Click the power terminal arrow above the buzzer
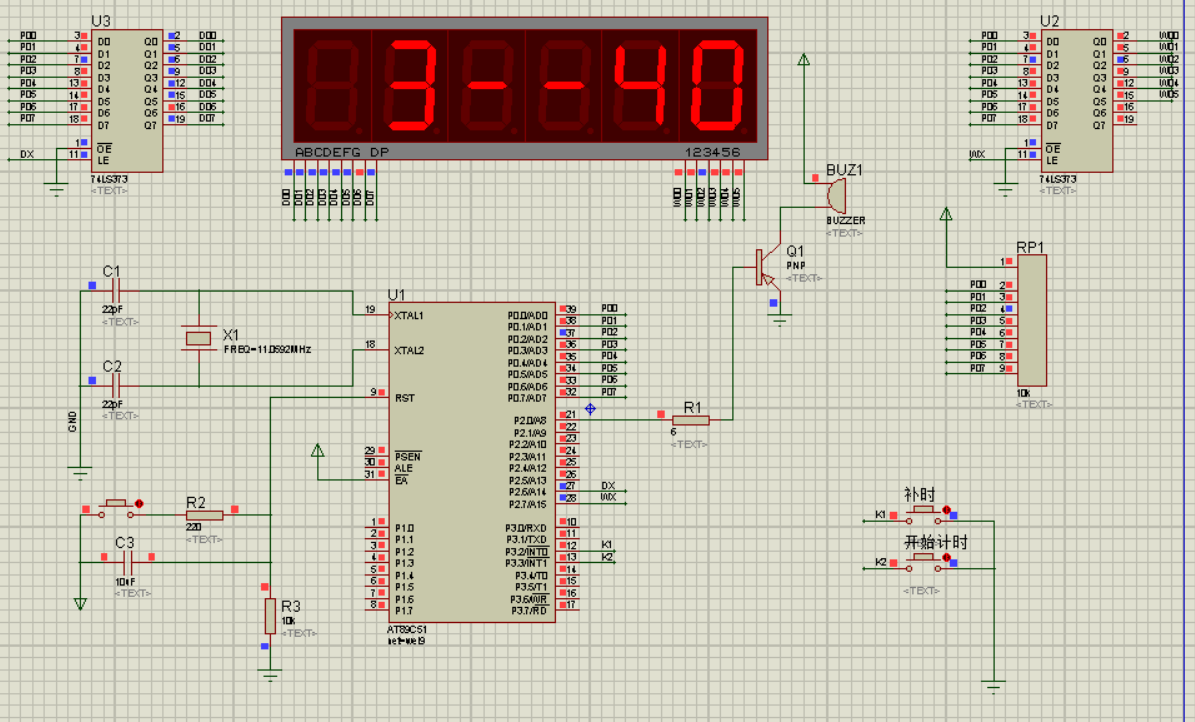The image size is (1195, 722). point(803,59)
